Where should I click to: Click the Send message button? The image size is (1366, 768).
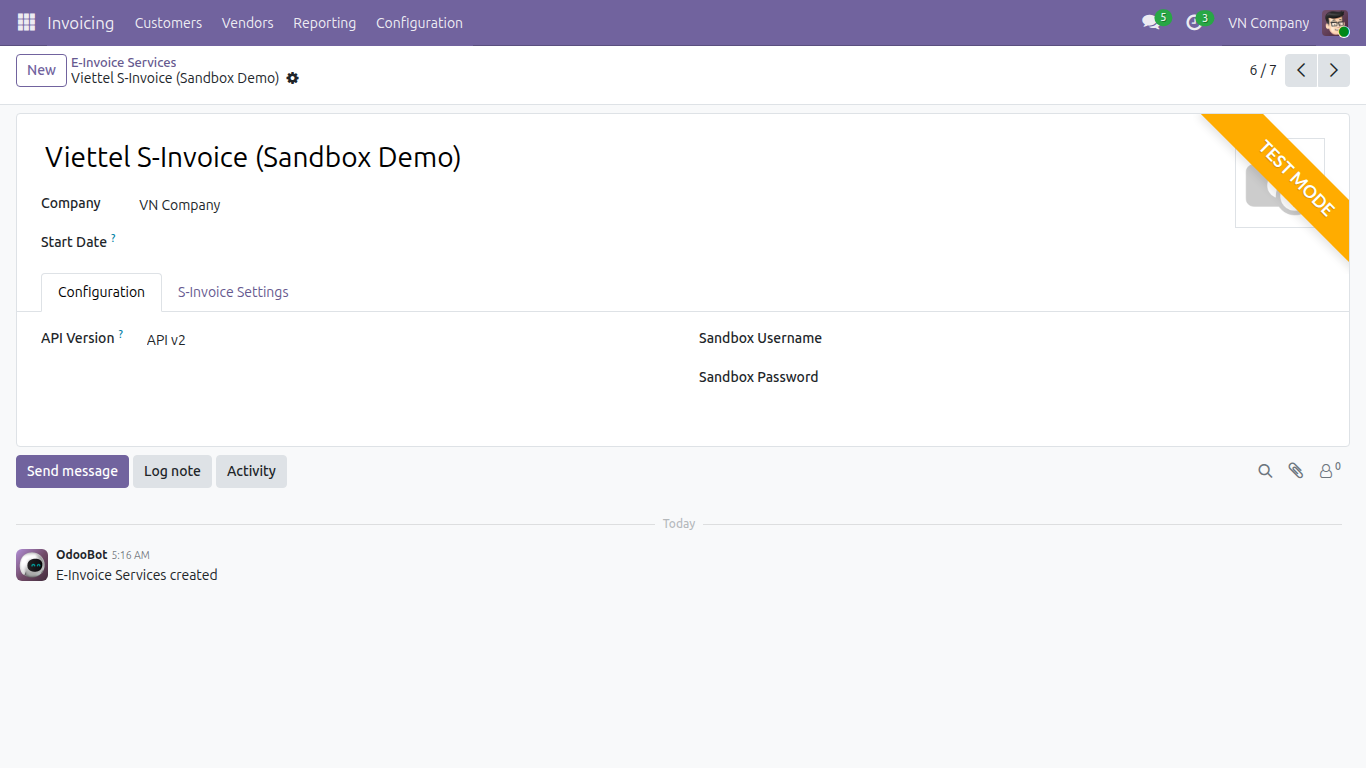click(72, 471)
